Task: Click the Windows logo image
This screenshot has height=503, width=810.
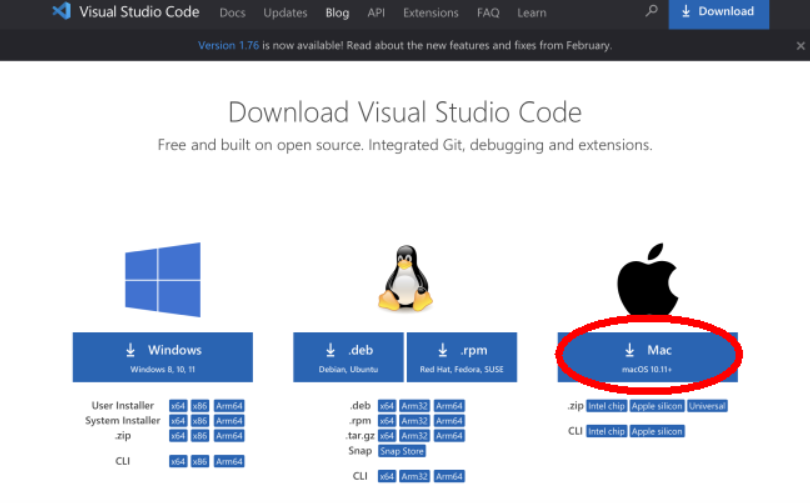Action: (x=162, y=279)
